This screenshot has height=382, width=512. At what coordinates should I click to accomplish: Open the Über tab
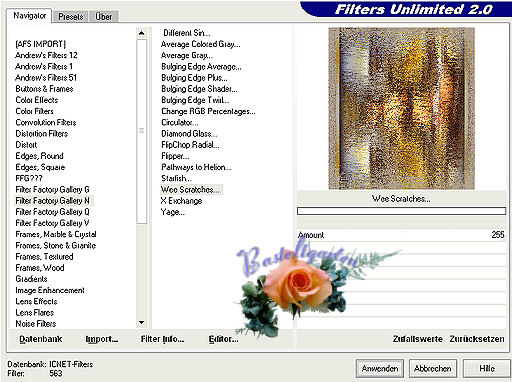point(103,16)
